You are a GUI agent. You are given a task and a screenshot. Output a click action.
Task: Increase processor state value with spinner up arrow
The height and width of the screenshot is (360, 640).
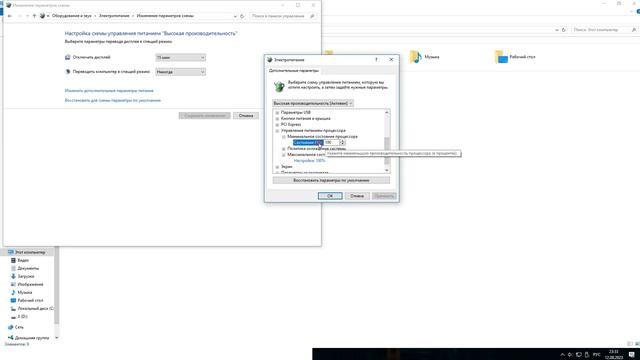click(342, 141)
